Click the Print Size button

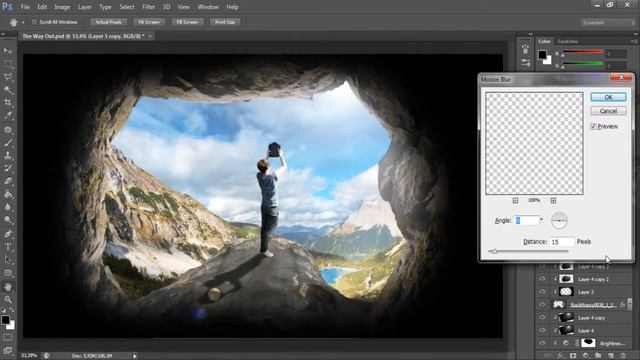225,22
